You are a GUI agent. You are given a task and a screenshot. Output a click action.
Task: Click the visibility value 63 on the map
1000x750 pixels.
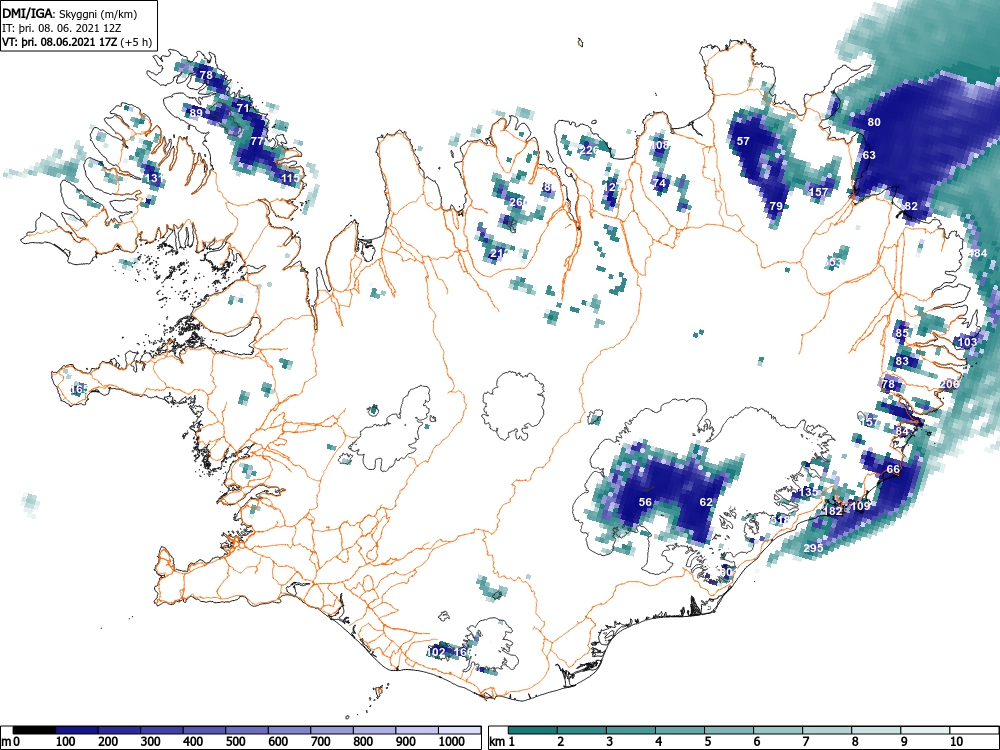tap(869, 155)
